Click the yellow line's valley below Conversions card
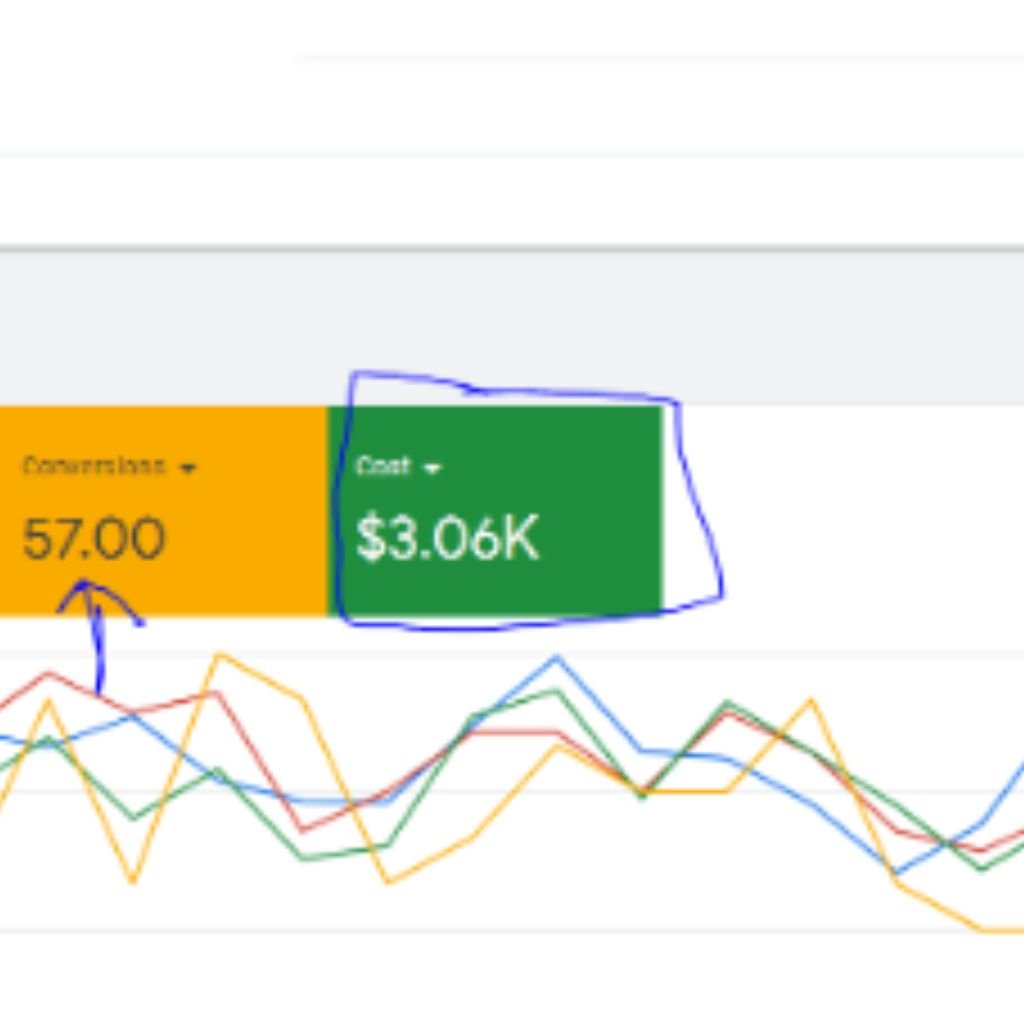This screenshot has width=1024, height=1024. [x=132, y=882]
